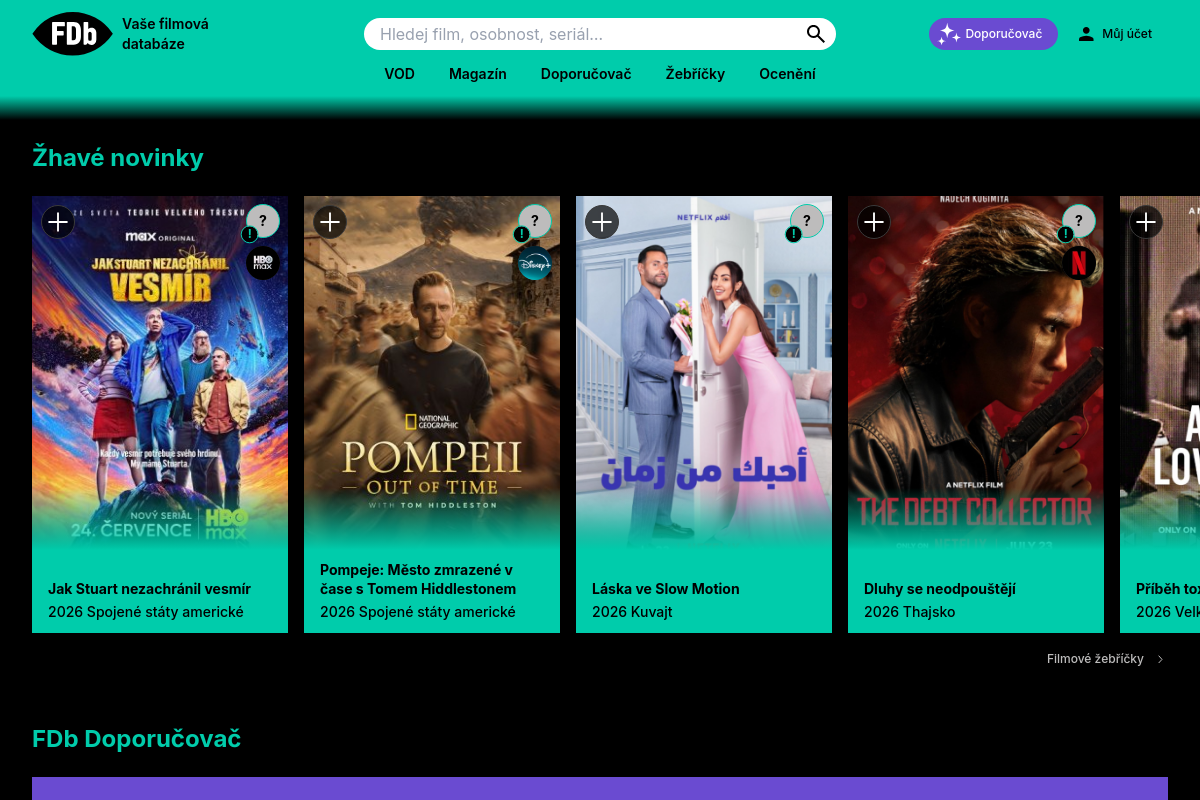This screenshot has height=800, width=1200.
Task: Open the Žebříčky menu
Action: [695, 74]
